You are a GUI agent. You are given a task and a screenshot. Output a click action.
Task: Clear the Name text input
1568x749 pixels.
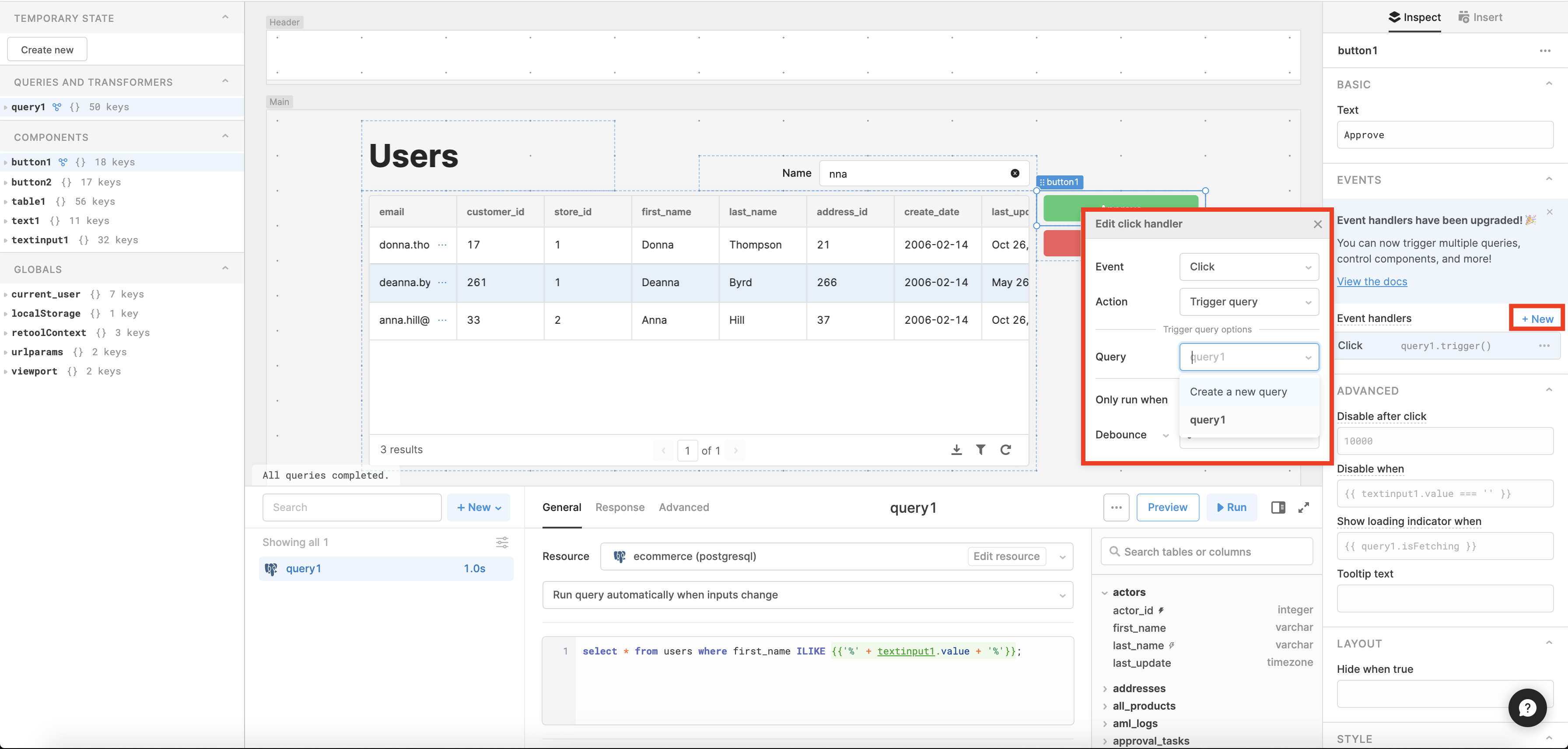pos(1015,173)
